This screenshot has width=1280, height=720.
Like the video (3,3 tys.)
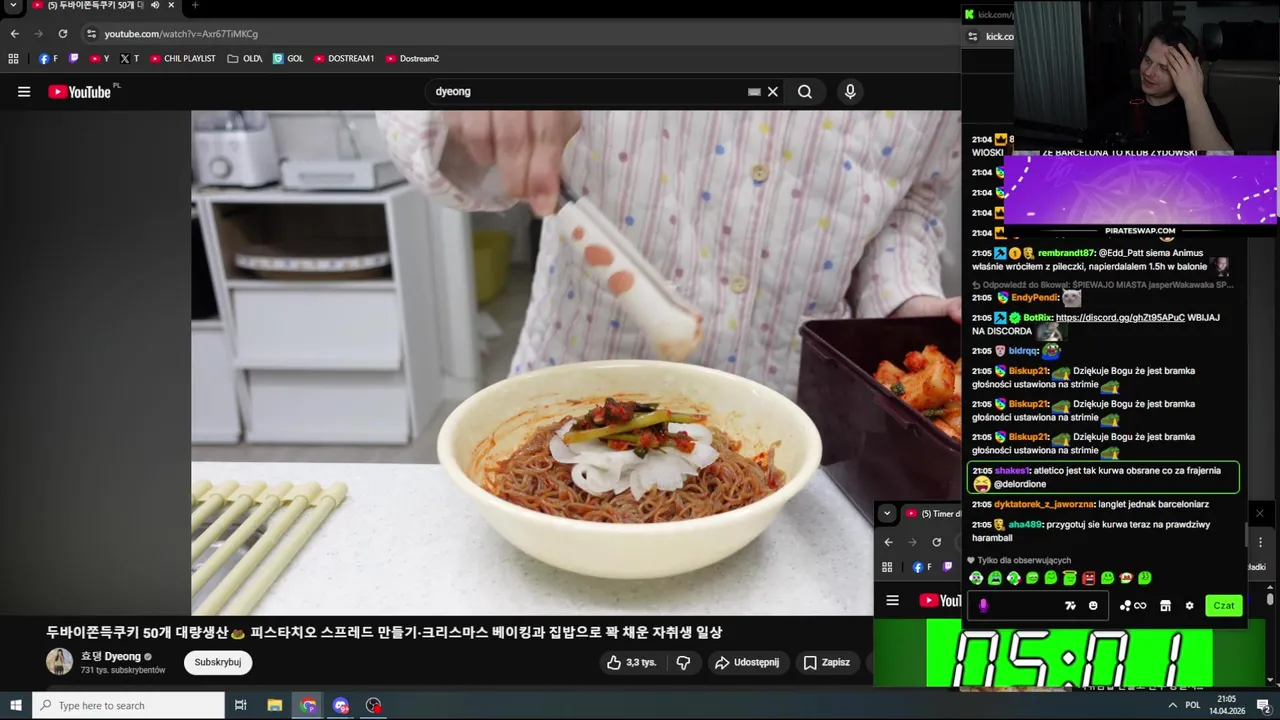tap(631, 662)
